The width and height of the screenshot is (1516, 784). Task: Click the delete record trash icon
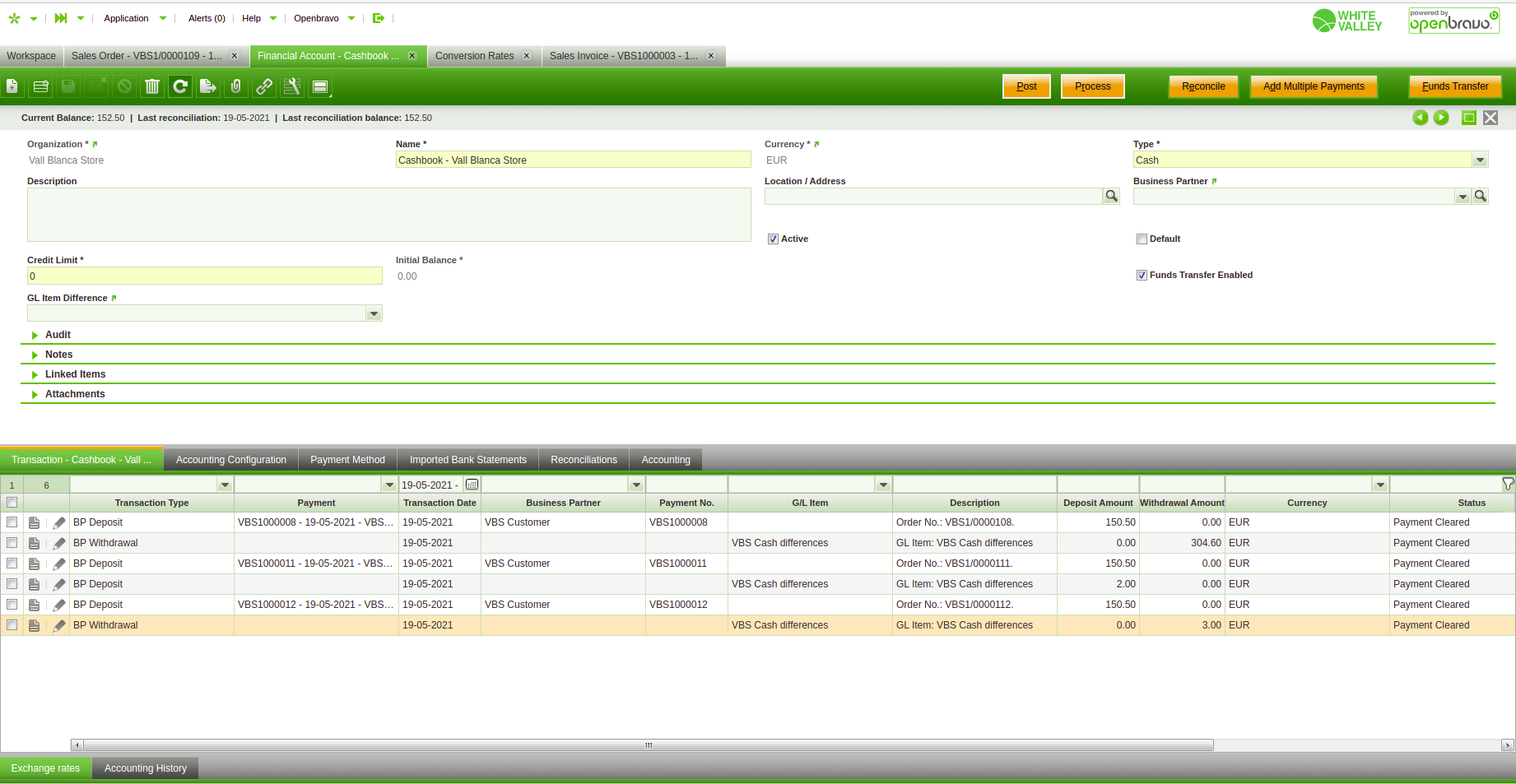coord(152,86)
